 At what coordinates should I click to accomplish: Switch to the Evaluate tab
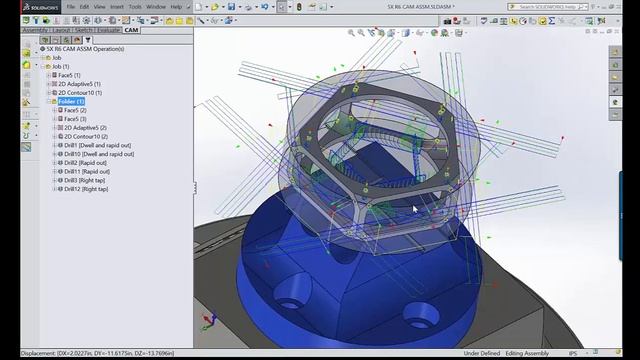[x=108, y=30]
